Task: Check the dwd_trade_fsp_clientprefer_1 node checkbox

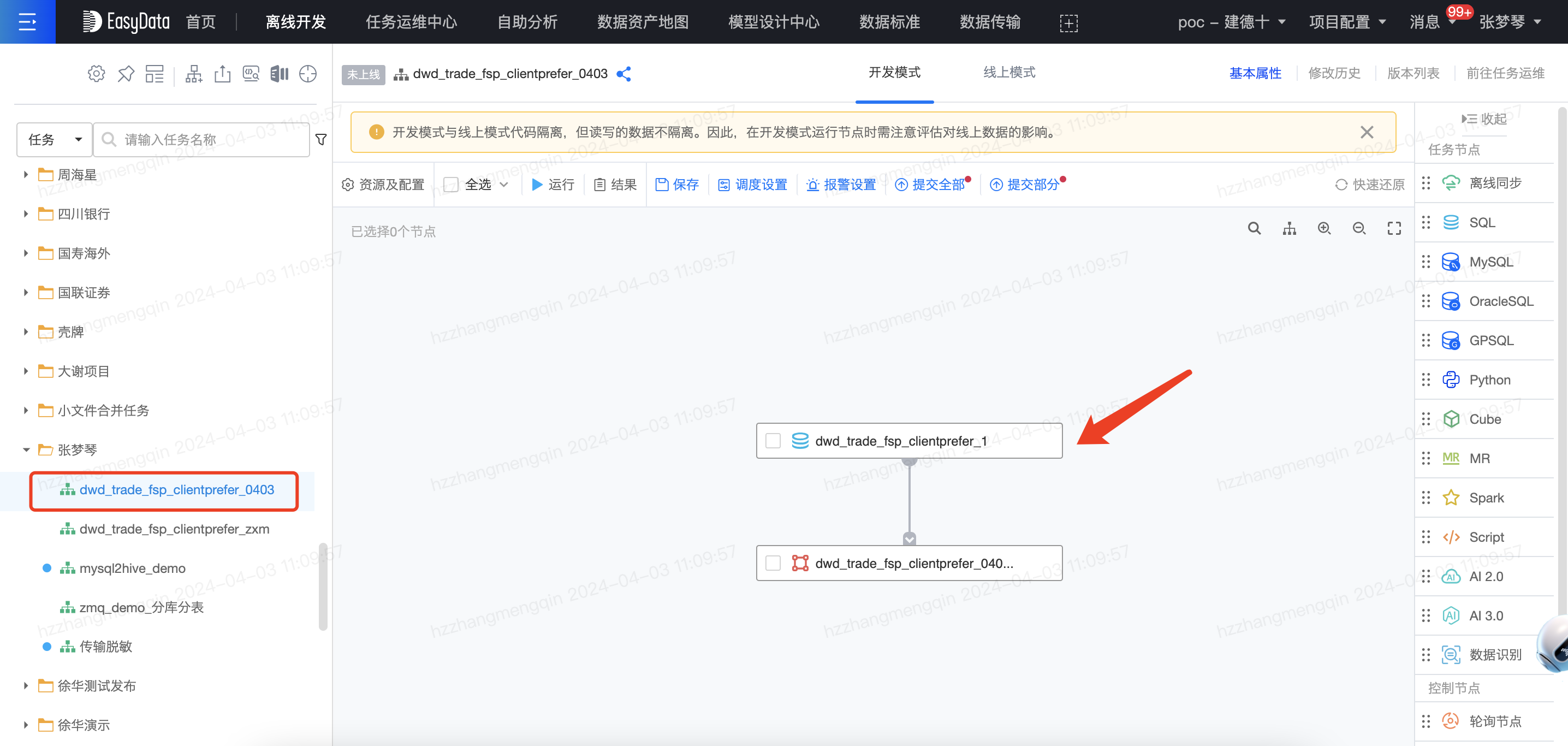Action: pyautogui.click(x=773, y=441)
